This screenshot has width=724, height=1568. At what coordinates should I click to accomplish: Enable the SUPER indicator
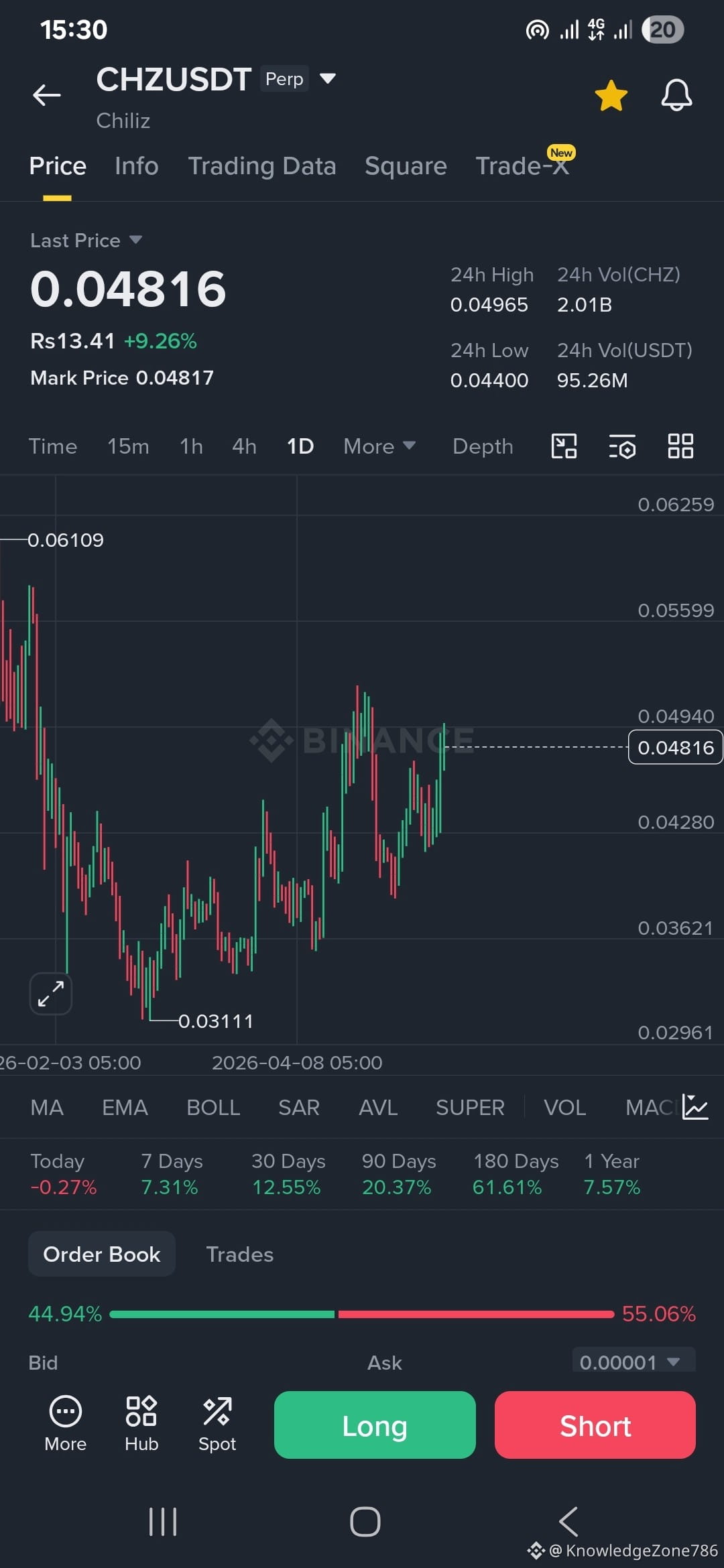click(x=470, y=1108)
